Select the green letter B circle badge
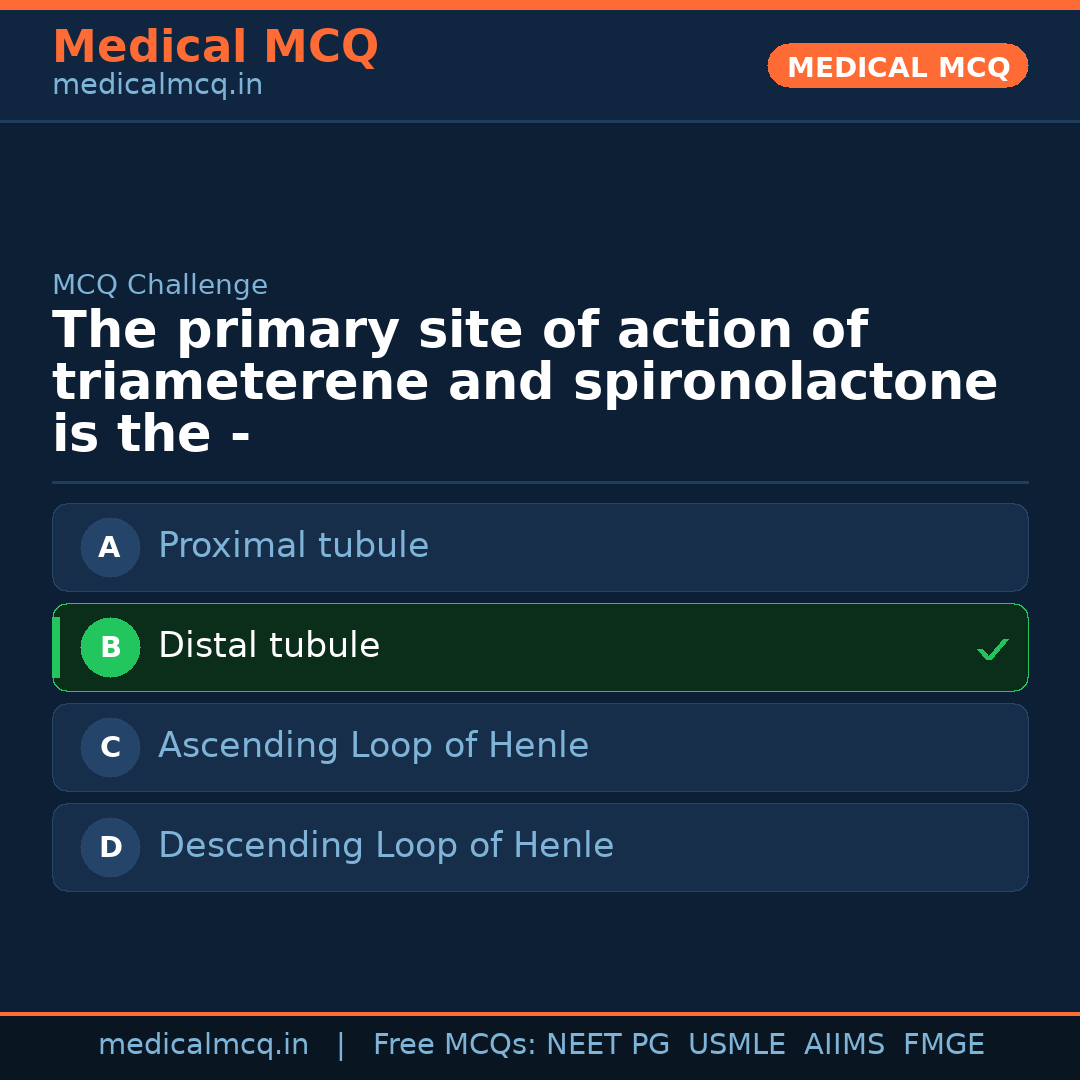 pos(110,648)
